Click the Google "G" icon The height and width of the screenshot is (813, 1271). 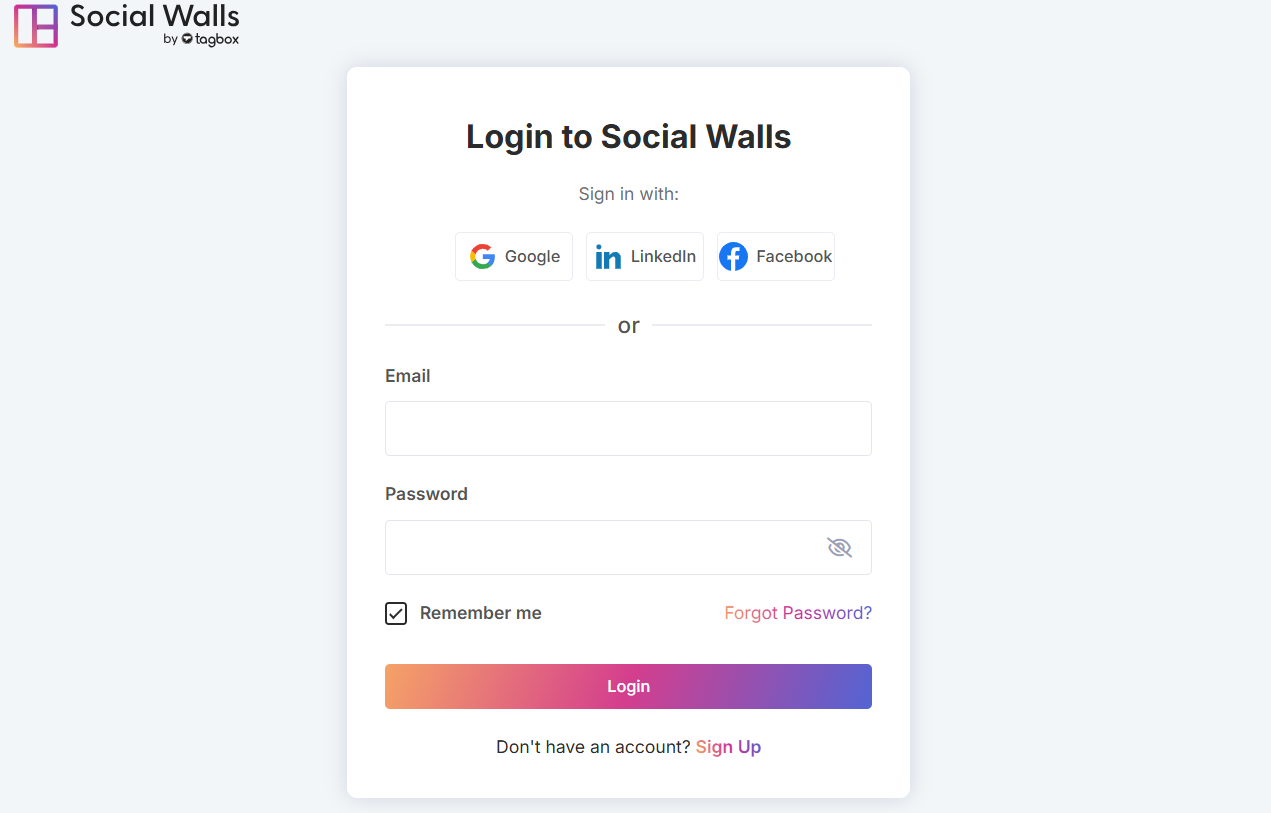point(483,257)
